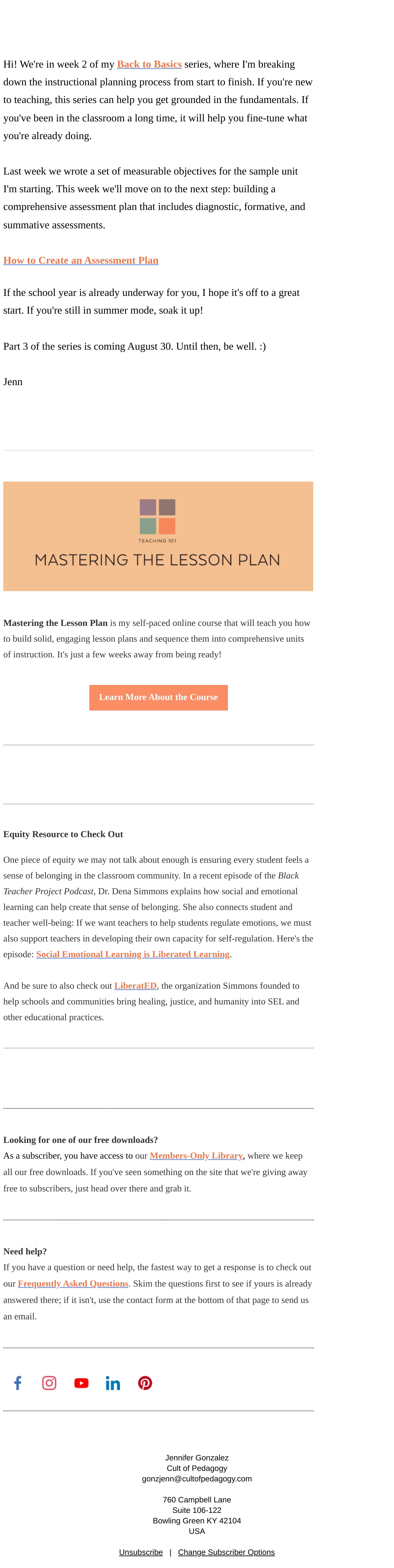Click the Teaching 101 four-square logo
Viewport: 394px width, 1568px height.
(158, 516)
